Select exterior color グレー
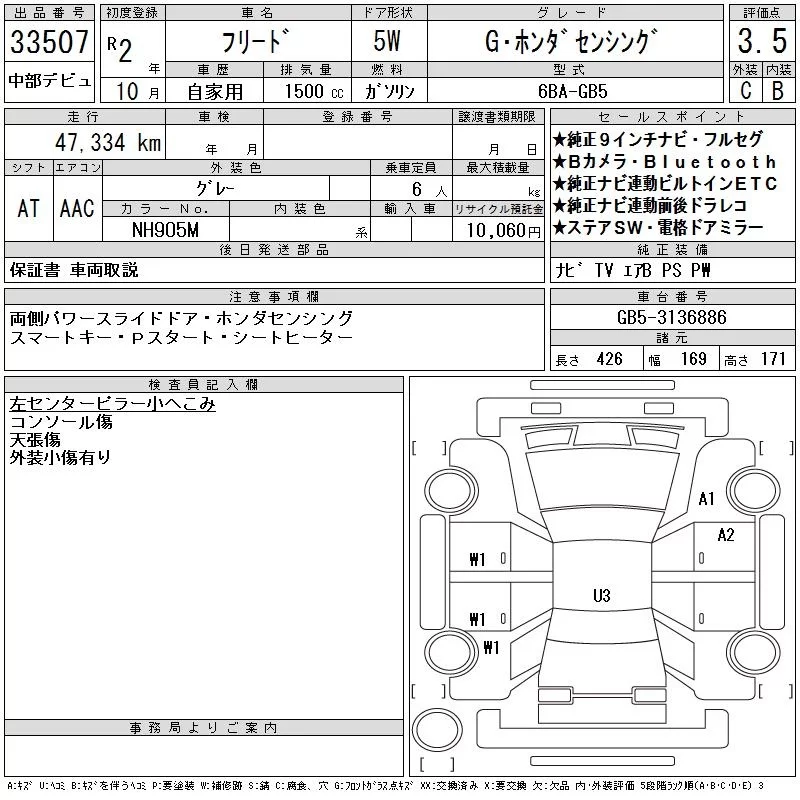 click(x=215, y=189)
